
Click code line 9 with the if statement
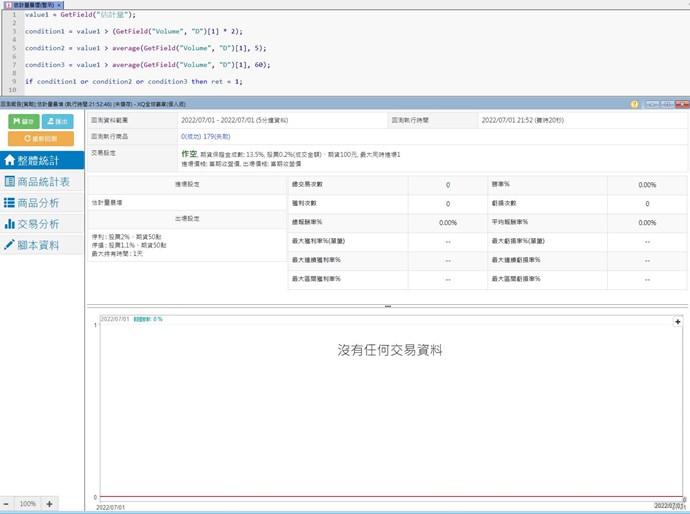coord(133,81)
